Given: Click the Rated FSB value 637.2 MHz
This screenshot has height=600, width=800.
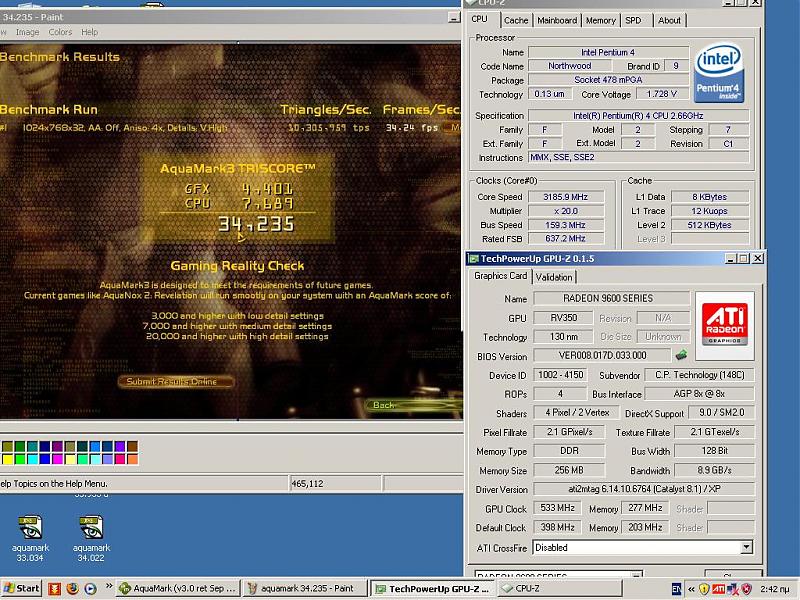Looking at the screenshot, I should (566, 238).
